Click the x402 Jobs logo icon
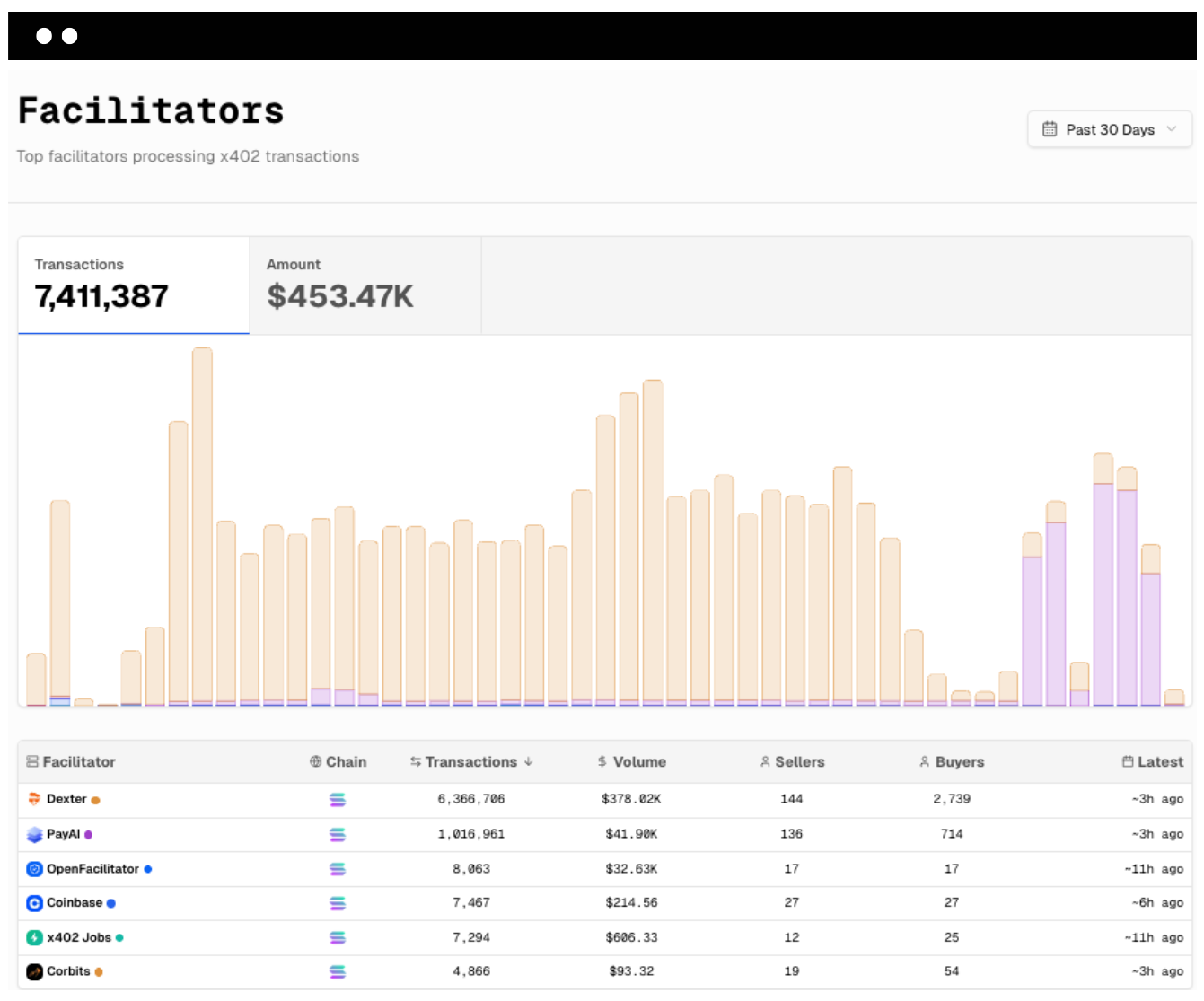Viewport: 1204px width, 1001px height. [34, 937]
